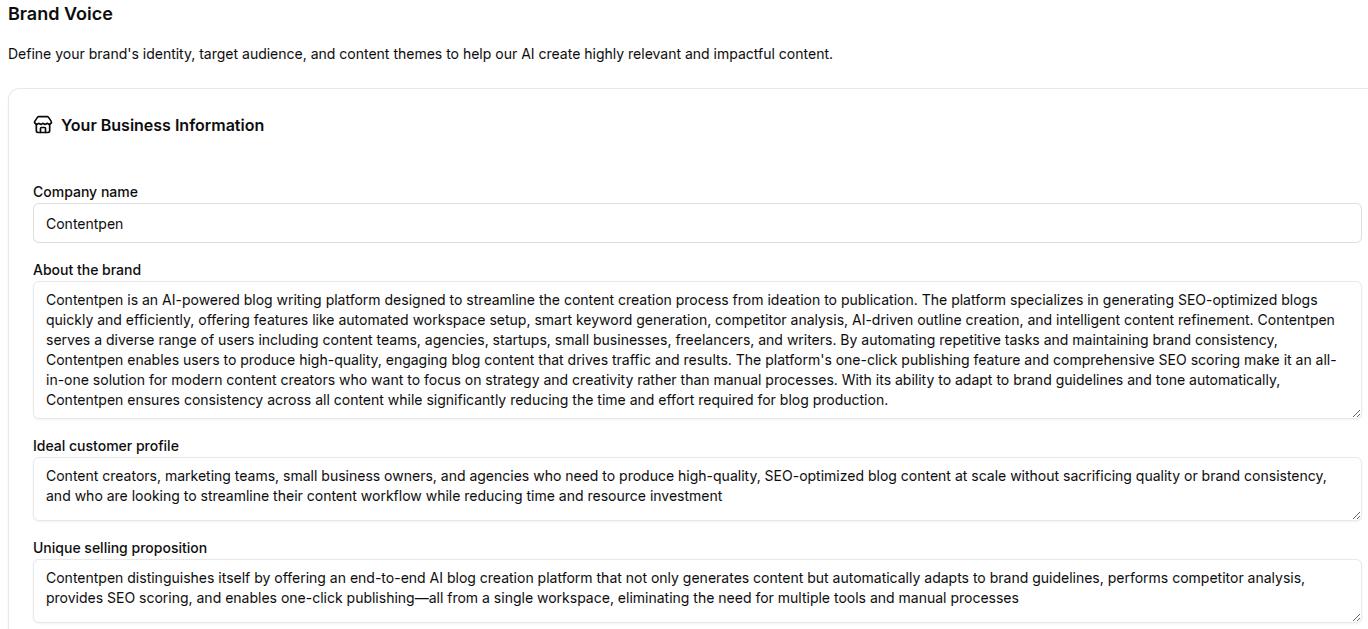Image resolution: width=1368 pixels, height=629 pixels.
Task: Click the Brand Voice page heading
Action: click(60, 14)
